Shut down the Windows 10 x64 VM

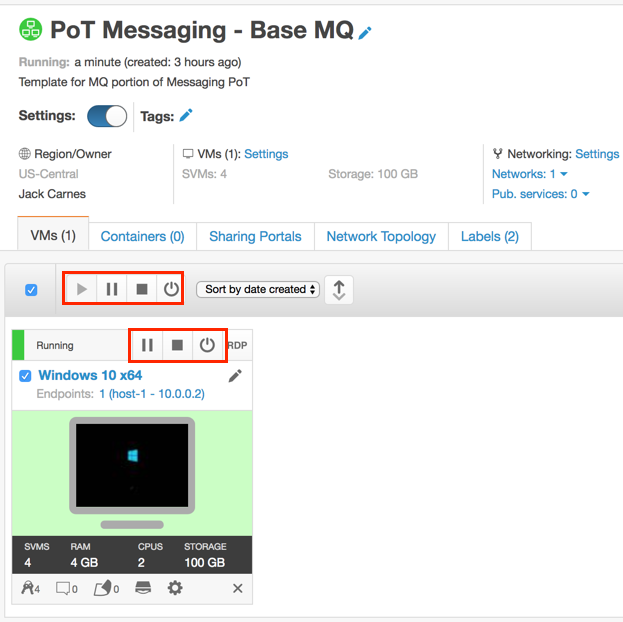coord(177,345)
